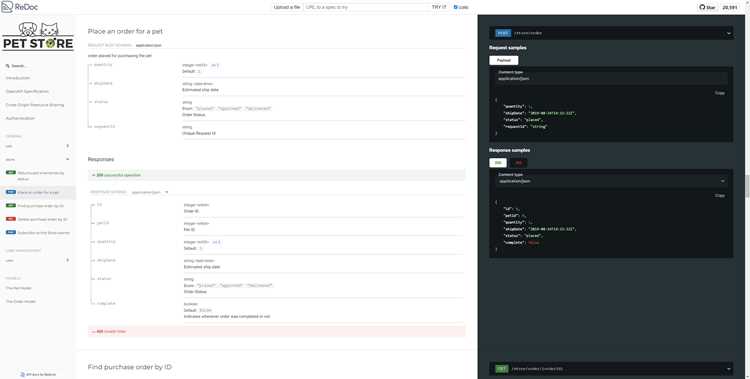This screenshot has height=379, width=750.
Task: Click the requestId field in request body schema
Action: pos(104,127)
